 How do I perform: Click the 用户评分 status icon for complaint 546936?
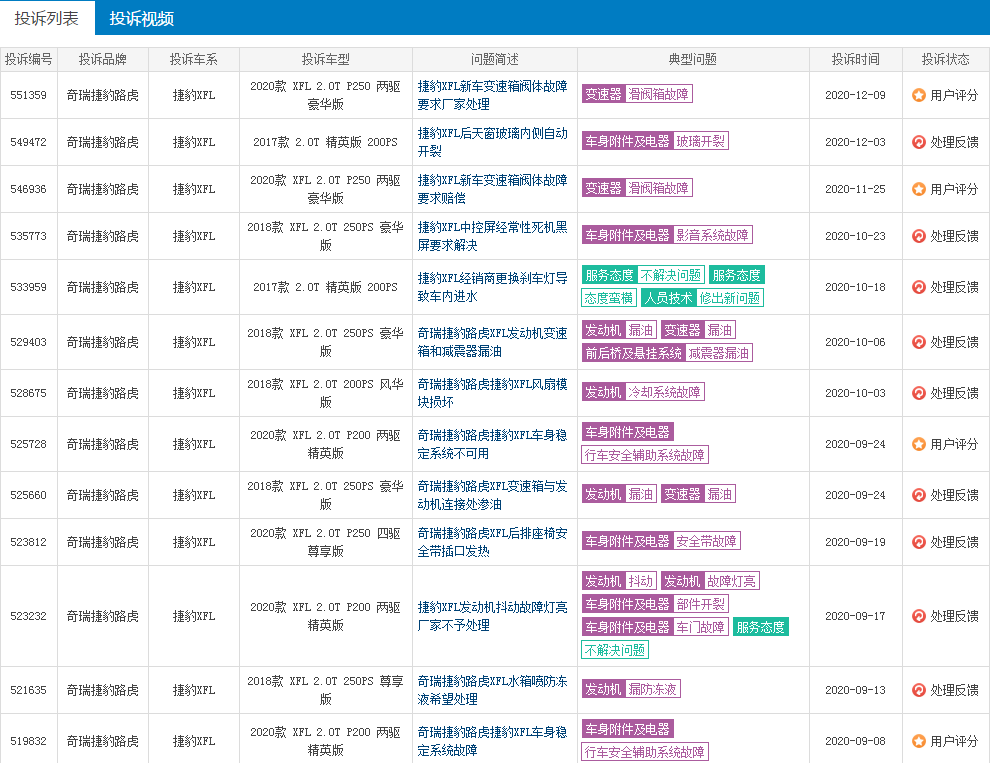919,189
